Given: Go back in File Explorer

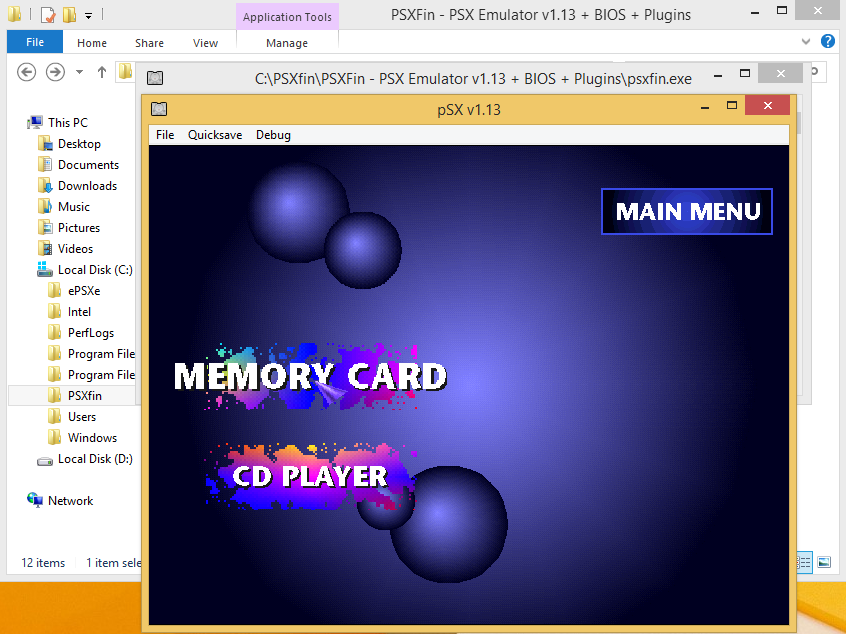Looking at the screenshot, I should tap(26, 72).
